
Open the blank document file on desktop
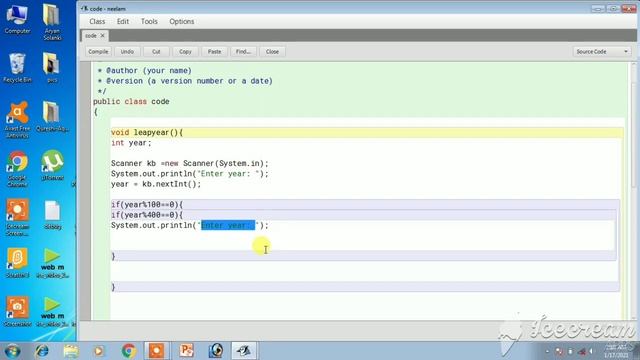click(x=52, y=215)
